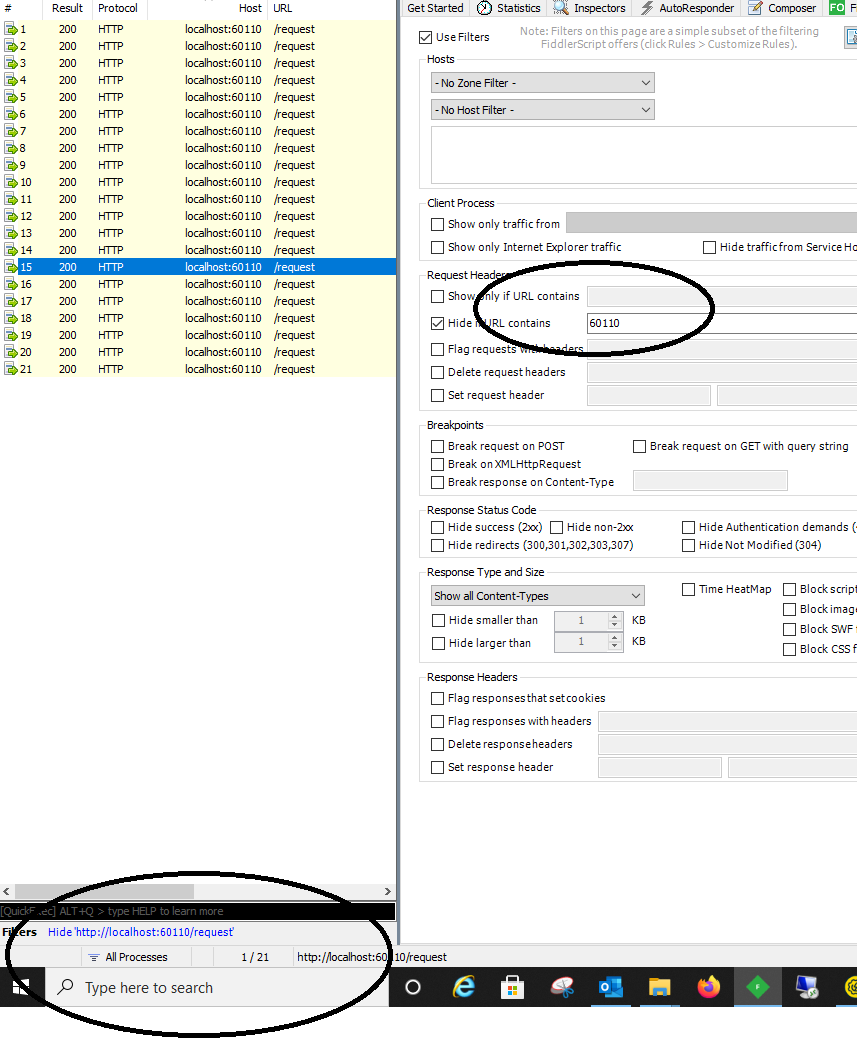
Task: Check Show only if URL contains
Action: 437,297
